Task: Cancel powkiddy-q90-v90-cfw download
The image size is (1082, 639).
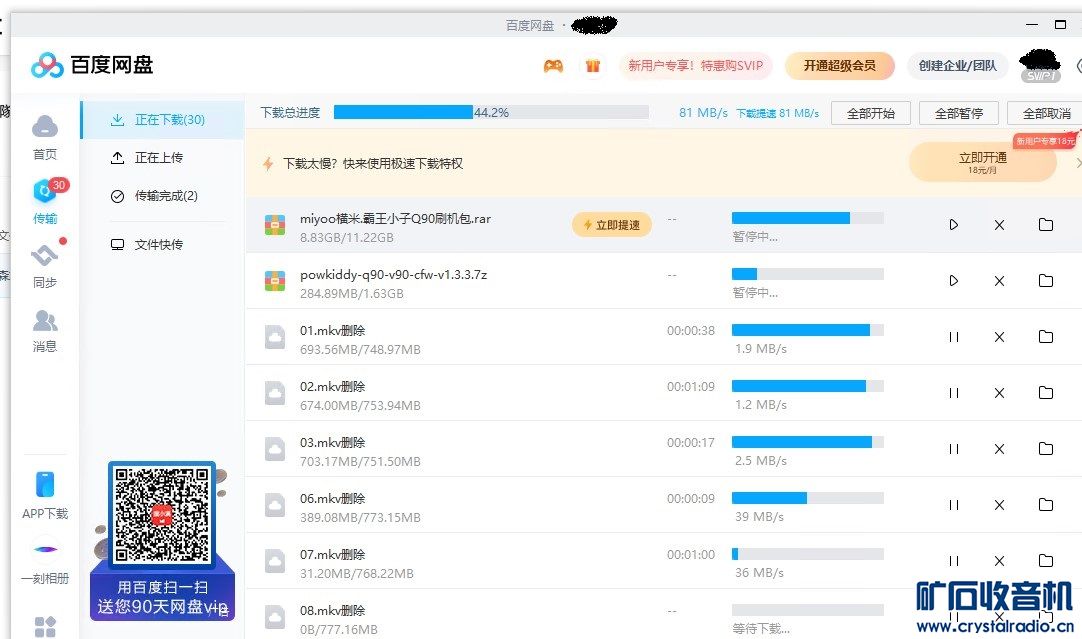Action: tap(999, 281)
